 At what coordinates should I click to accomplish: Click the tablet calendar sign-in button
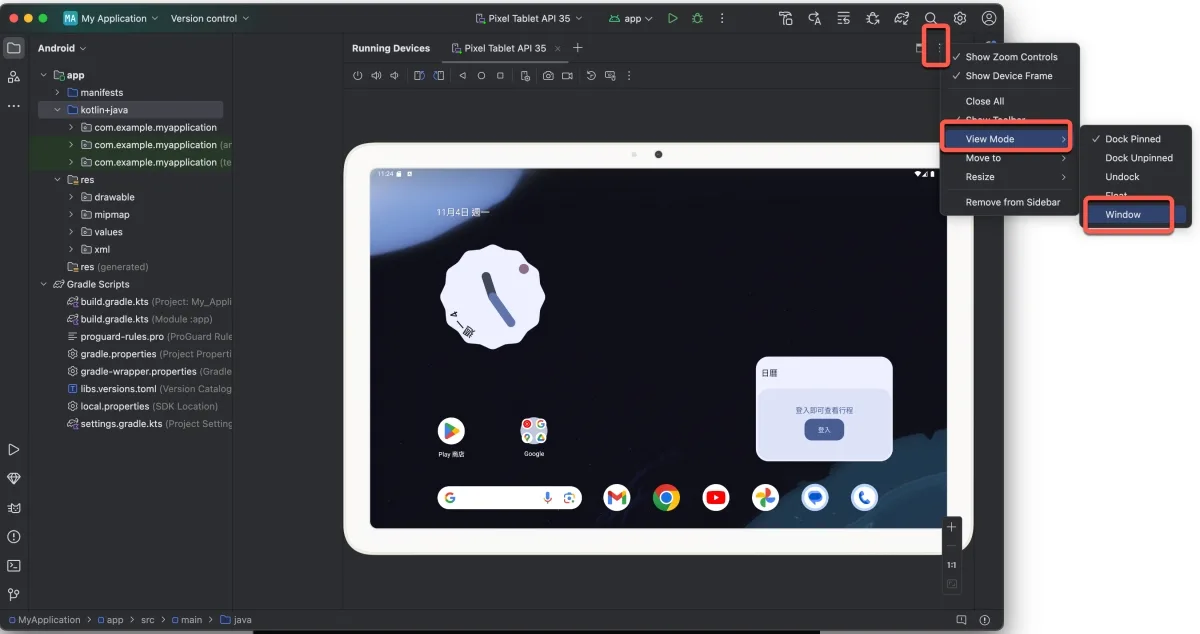click(x=824, y=430)
